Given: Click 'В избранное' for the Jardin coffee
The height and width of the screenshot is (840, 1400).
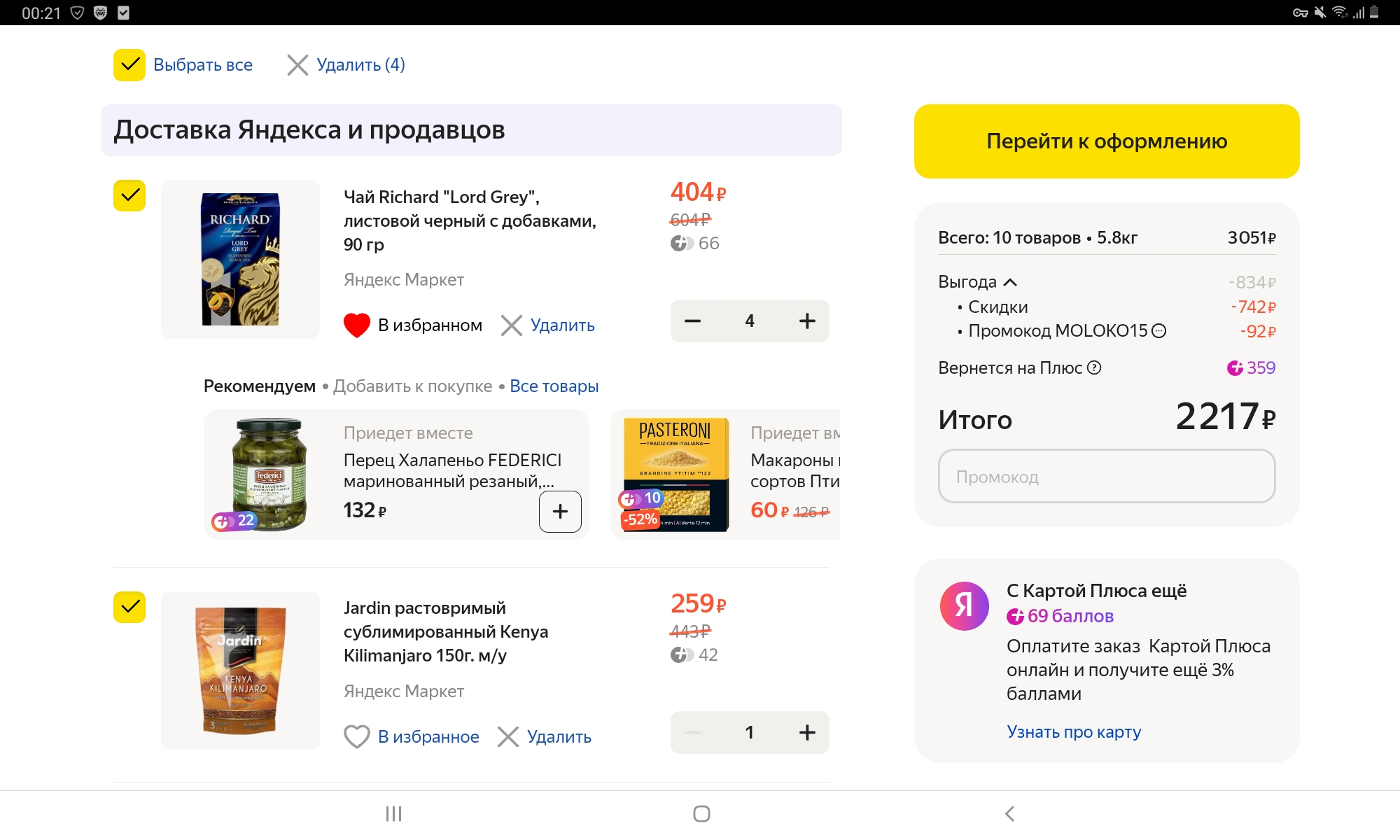Looking at the screenshot, I should (x=428, y=736).
